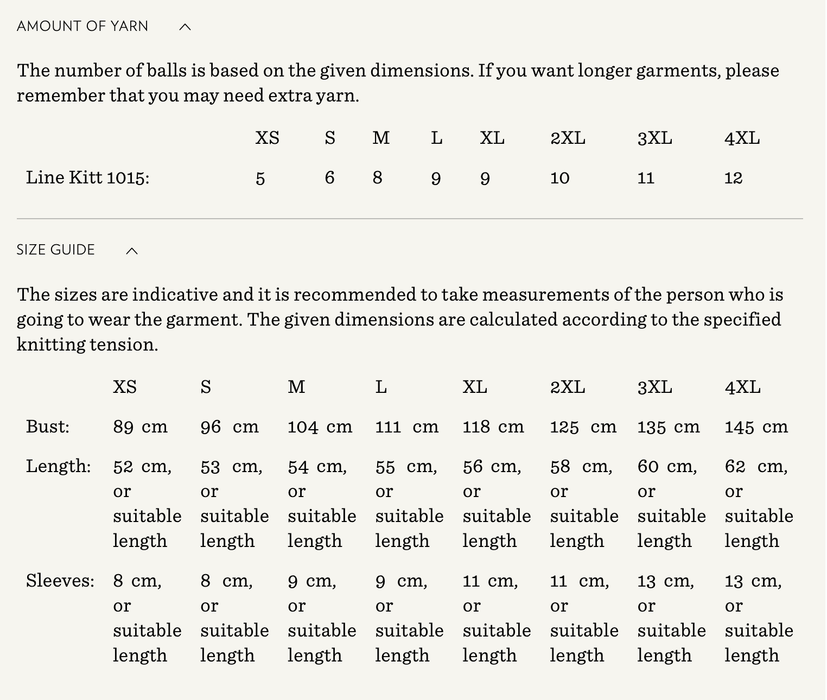Click the SIZE GUIDE heading
827x700 pixels.
[56, 250]
